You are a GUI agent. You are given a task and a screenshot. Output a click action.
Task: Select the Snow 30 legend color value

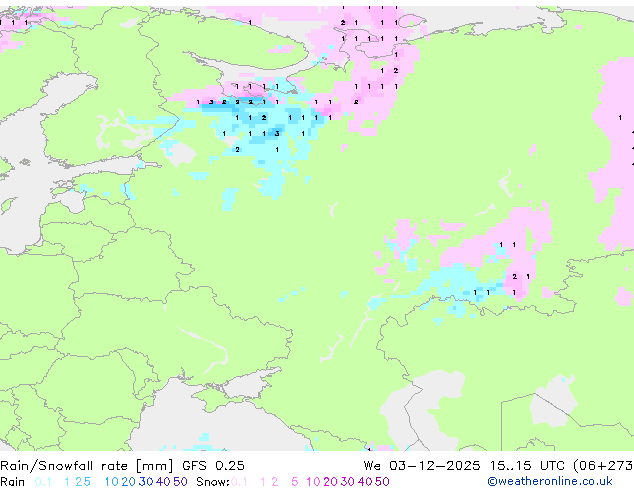pyautogui.click(x=347, y=482)
